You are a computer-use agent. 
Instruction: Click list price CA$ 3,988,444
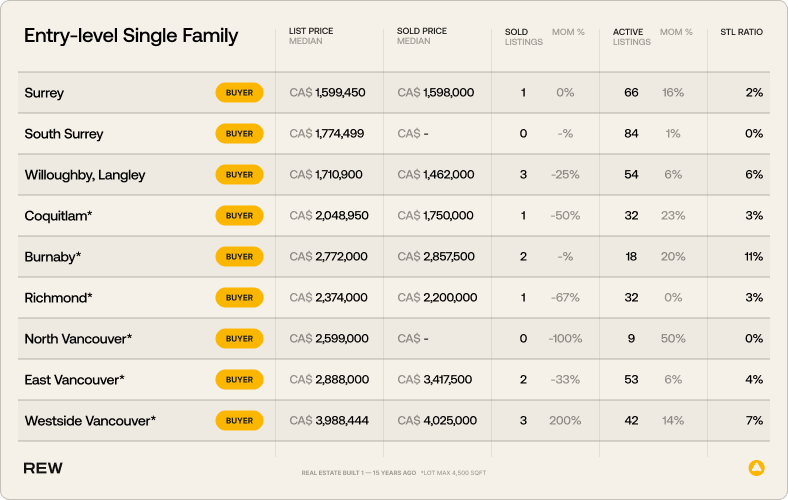(329, 421)
